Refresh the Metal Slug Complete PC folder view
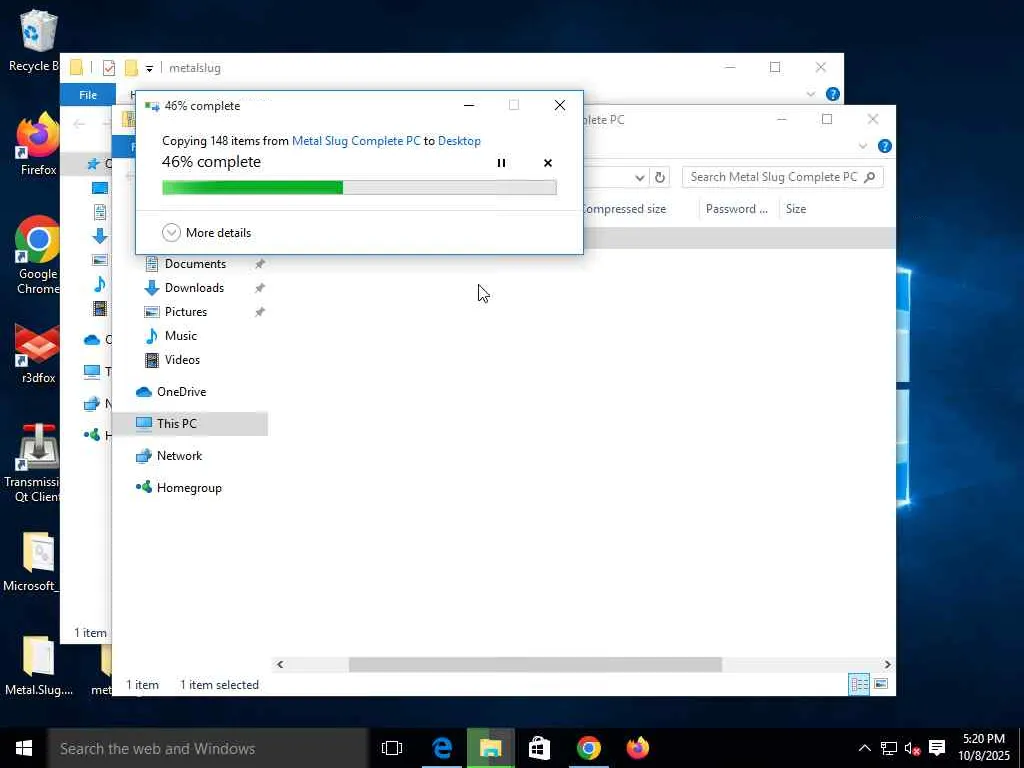 click(660, 177)
